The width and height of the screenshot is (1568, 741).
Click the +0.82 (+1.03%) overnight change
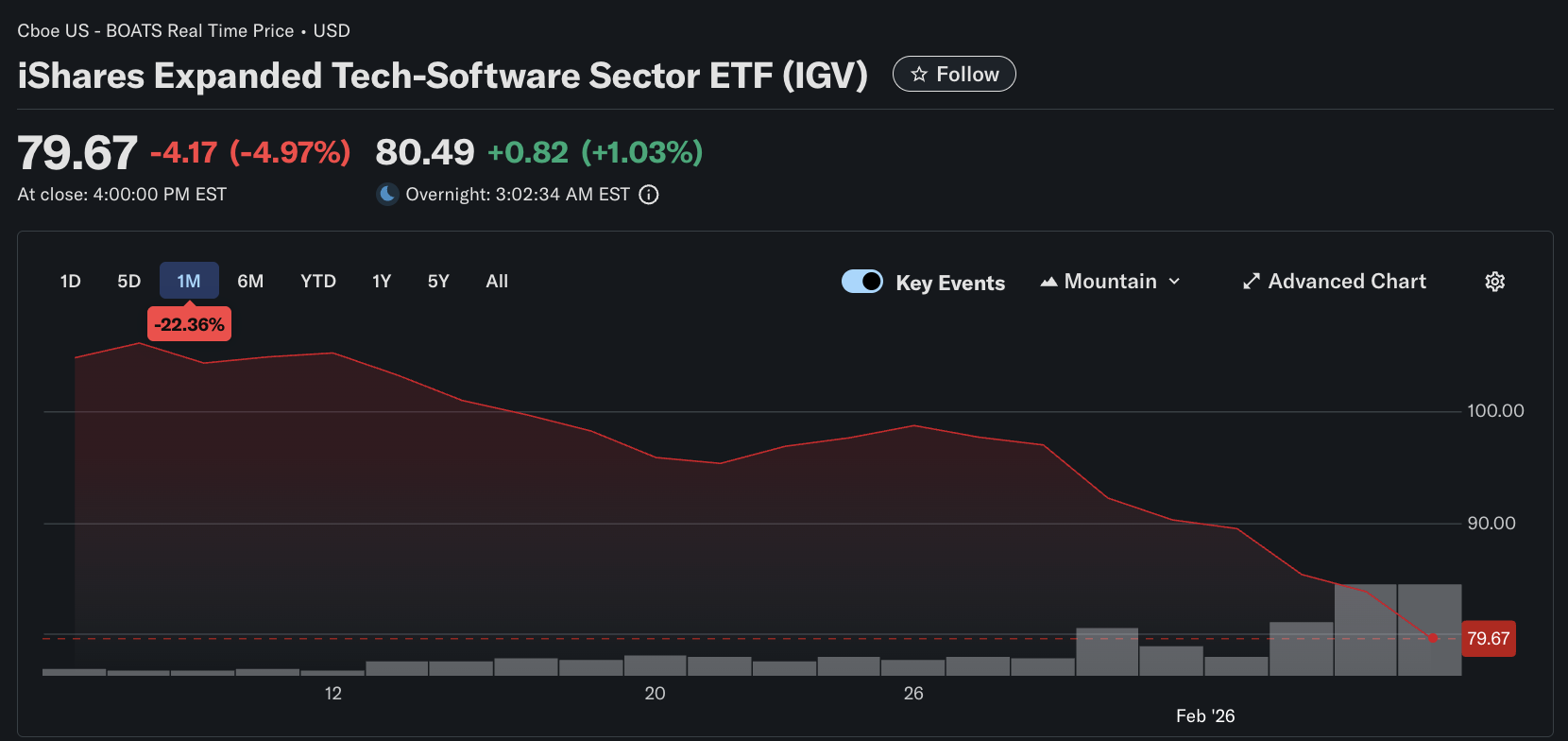[595, 152]
